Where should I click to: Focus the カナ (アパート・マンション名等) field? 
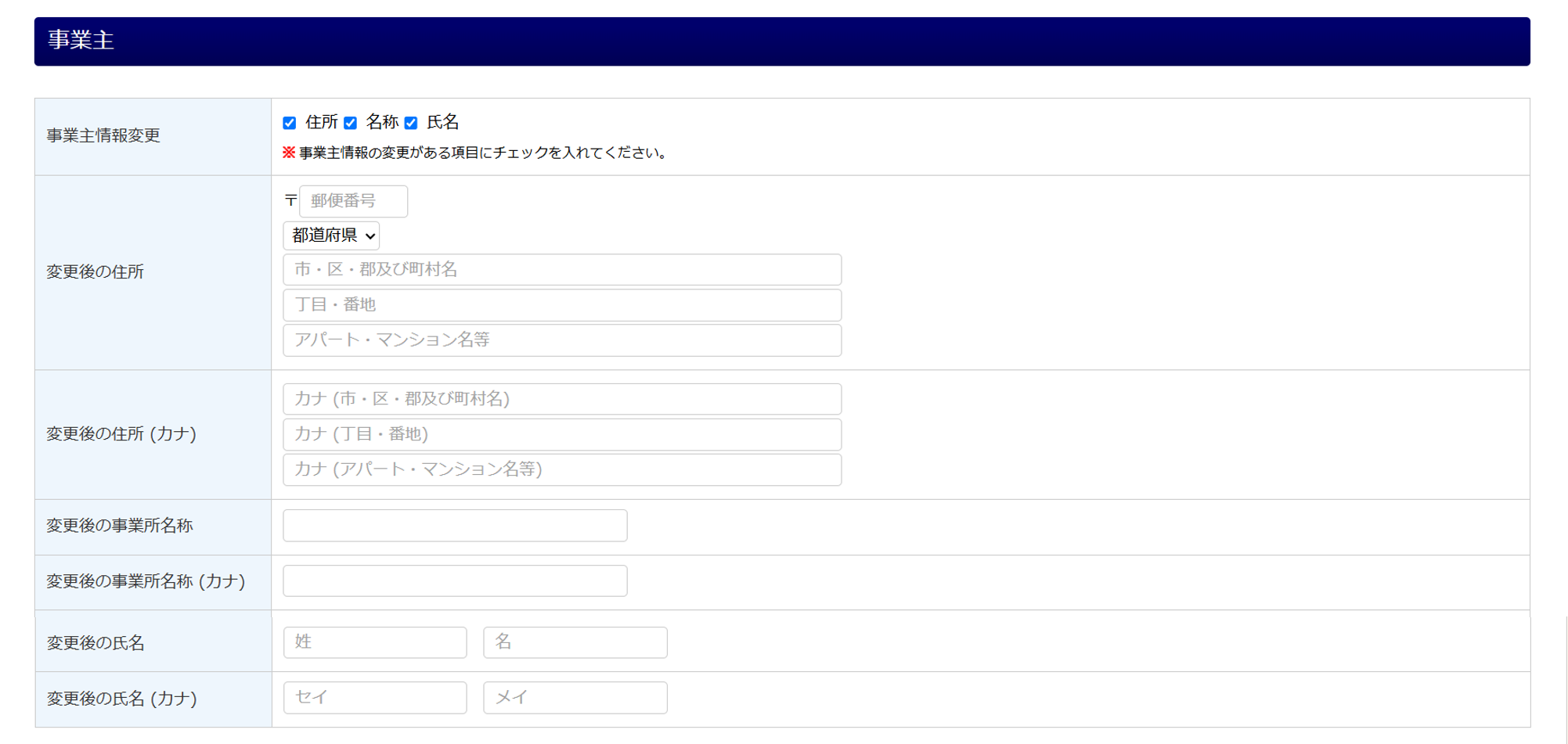point(562,469)
